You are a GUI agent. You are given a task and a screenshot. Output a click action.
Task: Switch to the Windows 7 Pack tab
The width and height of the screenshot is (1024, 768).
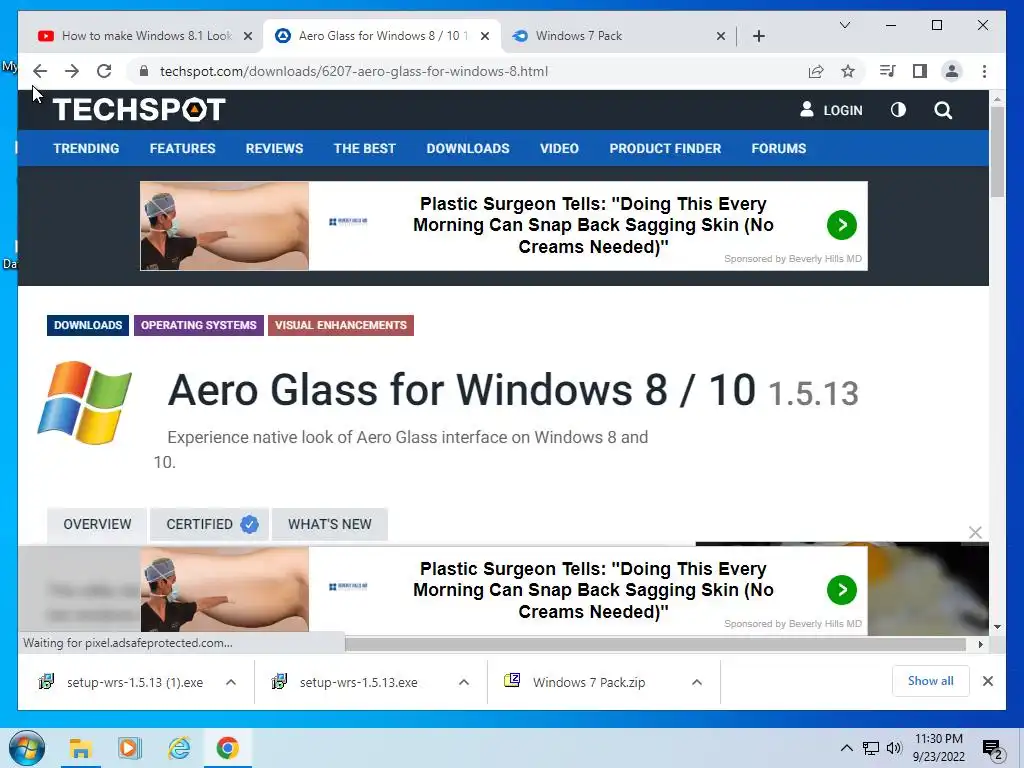point(618,36)
